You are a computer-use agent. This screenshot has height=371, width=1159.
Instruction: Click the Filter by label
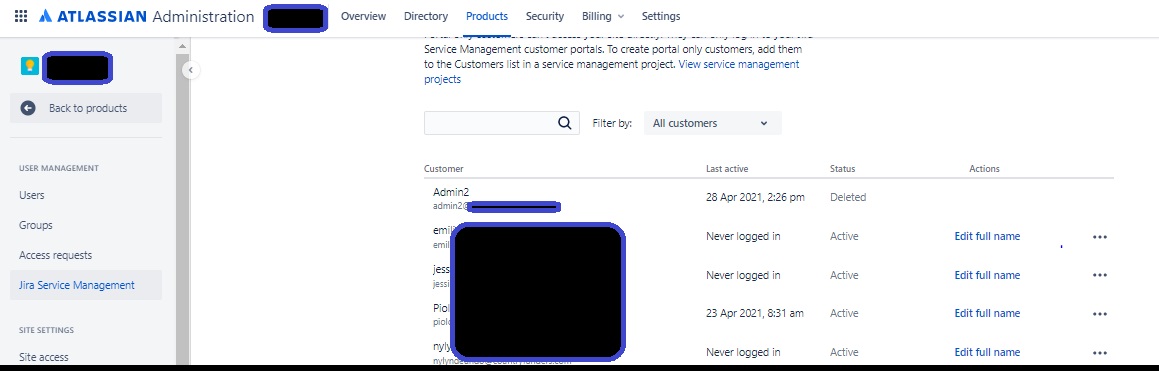[612, 123]
